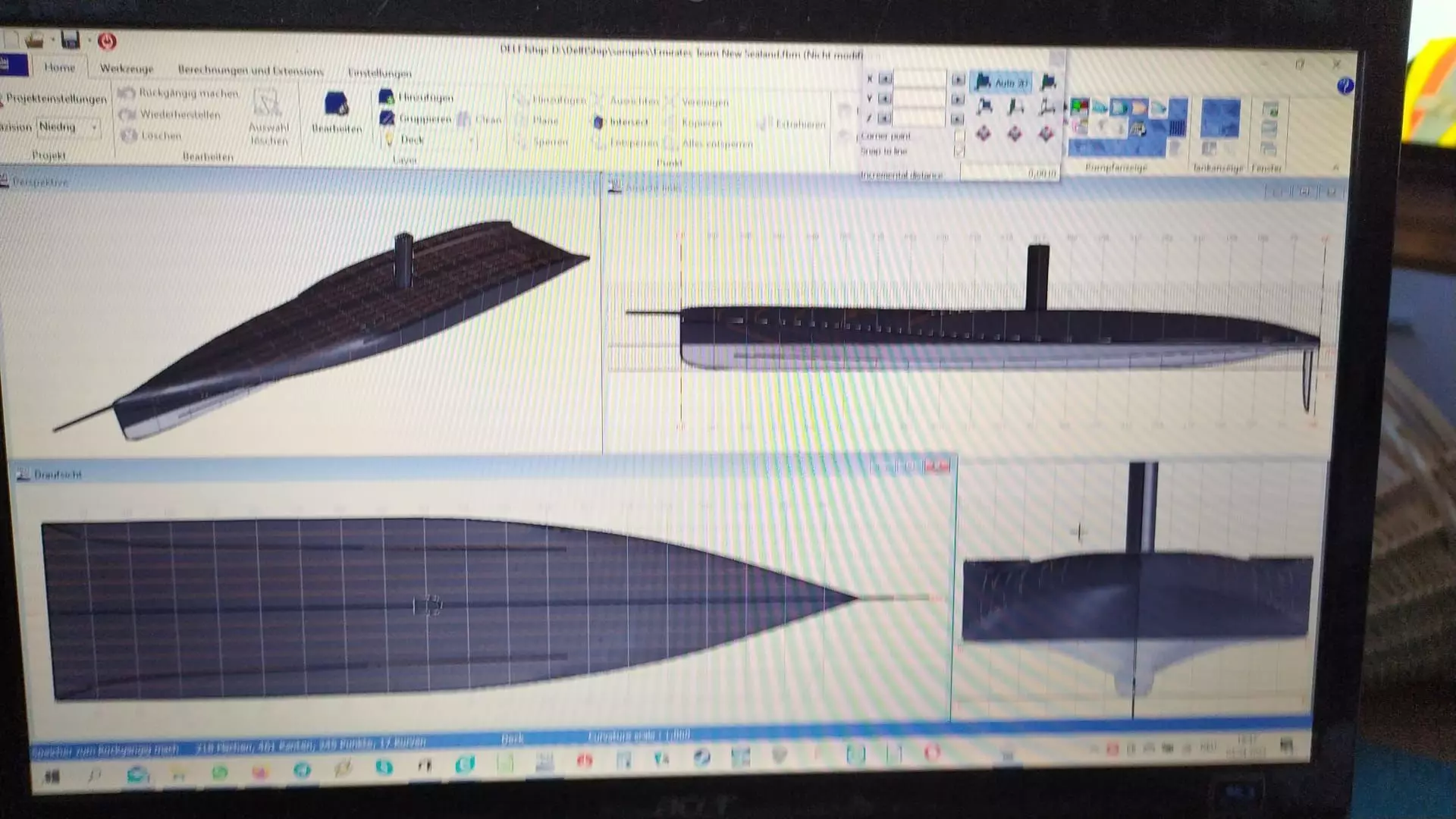Click the Plane point button
This screenshot has width=1456, height=819.
click(x=538, y=121)
